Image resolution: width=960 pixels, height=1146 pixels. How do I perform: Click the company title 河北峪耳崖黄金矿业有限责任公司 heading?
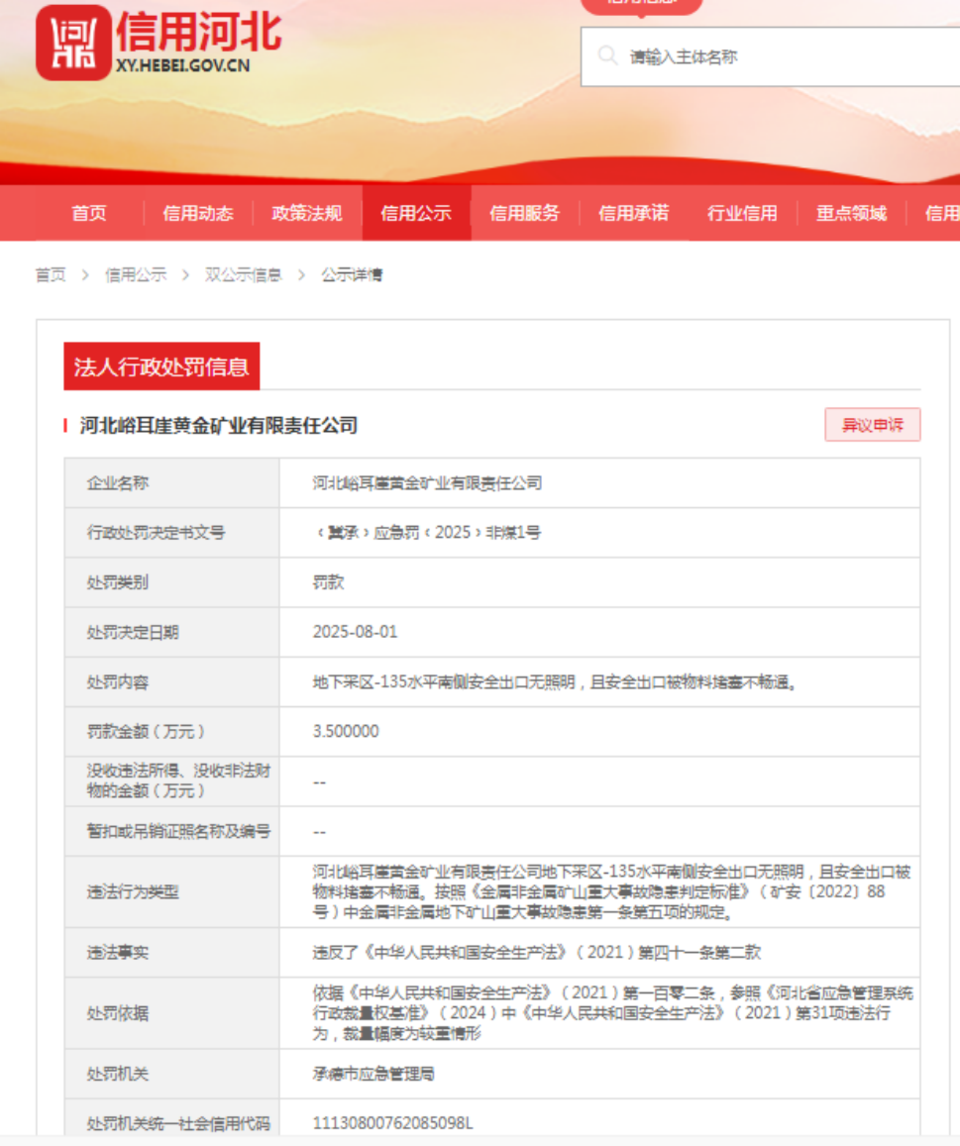click(x=218, y=425)
